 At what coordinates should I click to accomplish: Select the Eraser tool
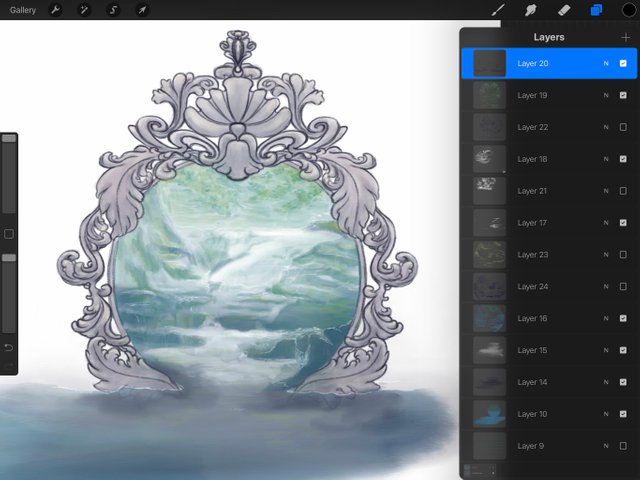pos(564,10)
